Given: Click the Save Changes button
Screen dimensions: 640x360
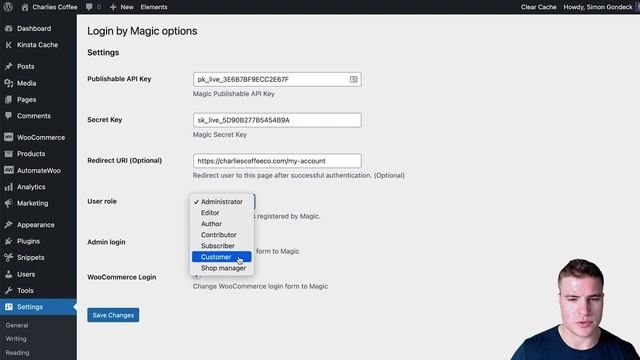Looking at the screenshot, I should (x=113, y=315).
